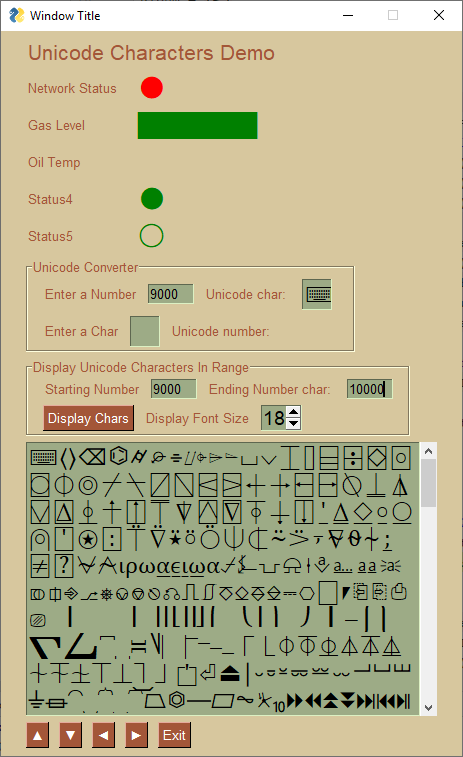This screenshot has height=757, width=463.
Task: Click the hollow Status5 circle indicator
Action: (x=152, y=236)
